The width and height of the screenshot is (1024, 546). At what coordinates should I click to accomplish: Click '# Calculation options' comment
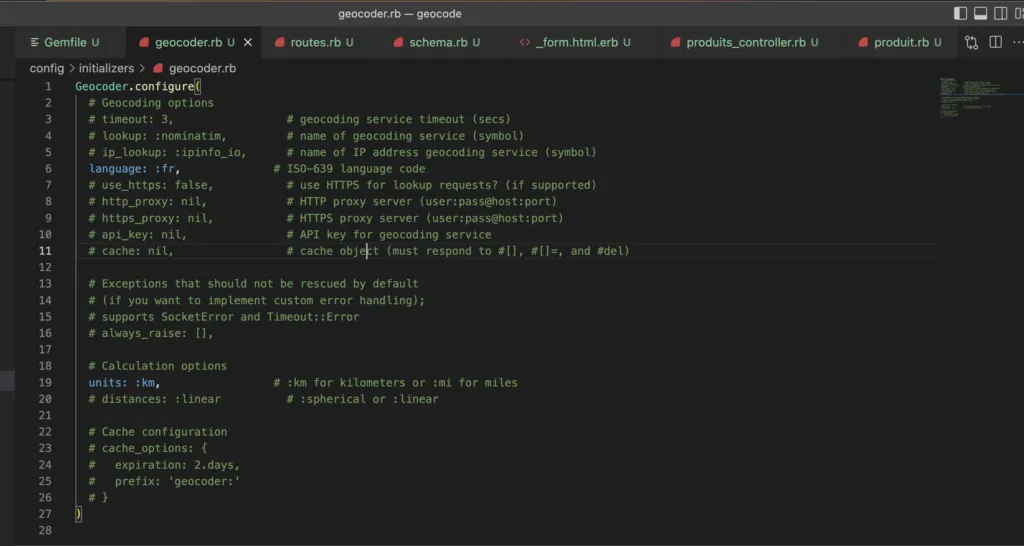click(x=157, y=366)
